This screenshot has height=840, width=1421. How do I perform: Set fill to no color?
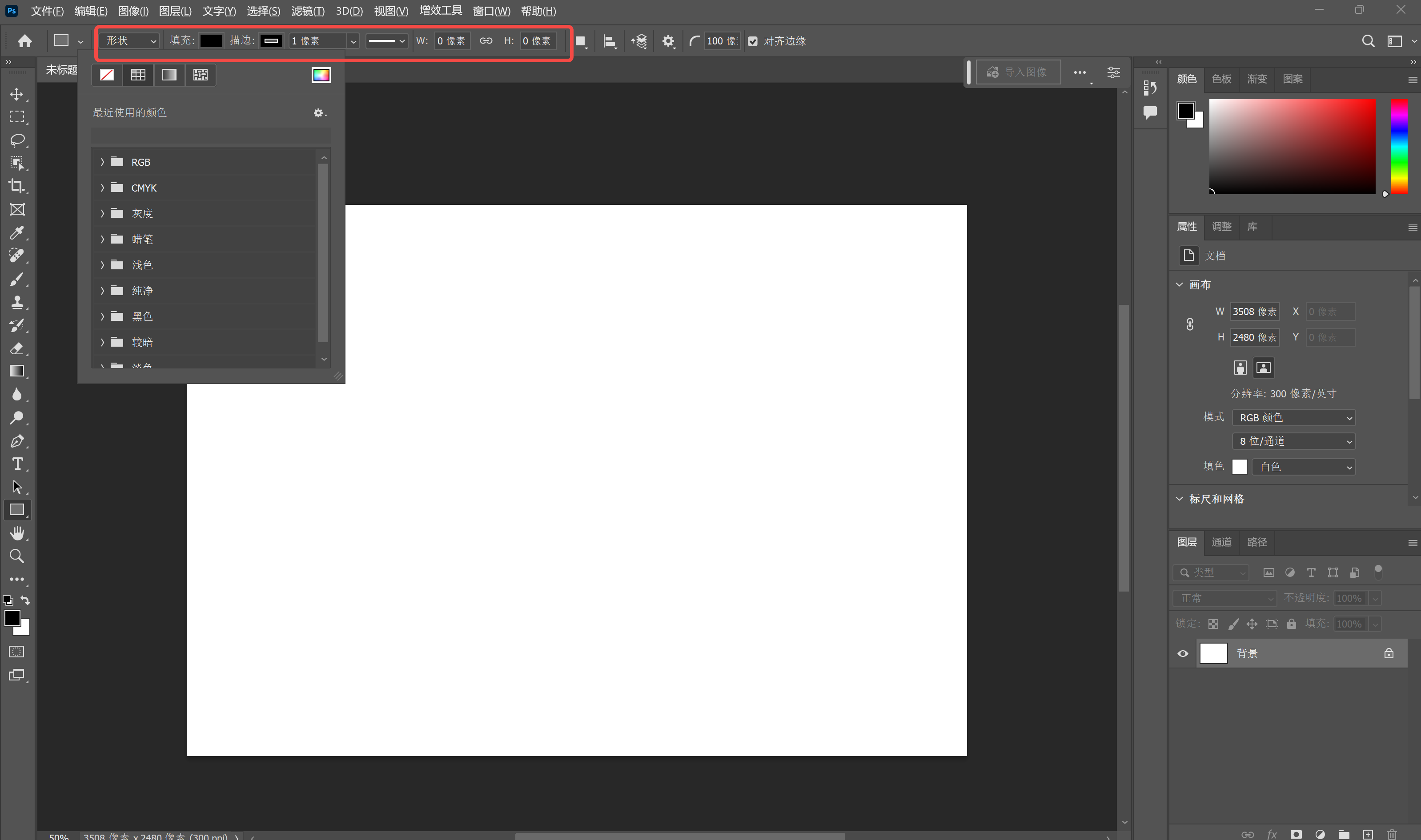107,75
